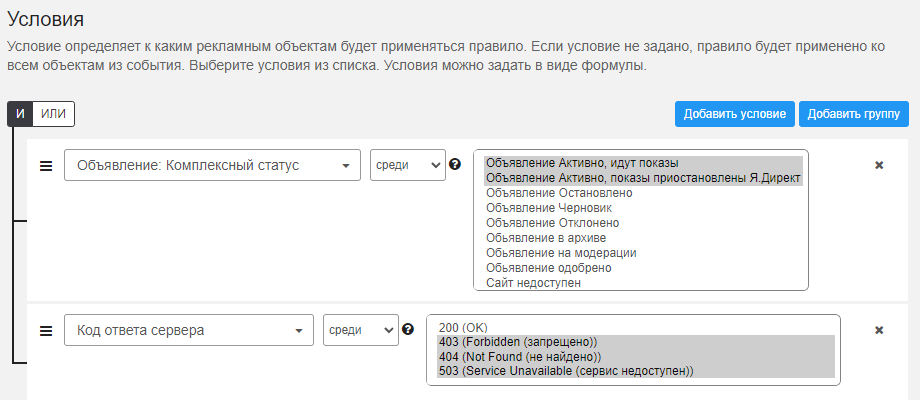
Task: Select 503 (Service Unavailable) response code
Action: 635,372
